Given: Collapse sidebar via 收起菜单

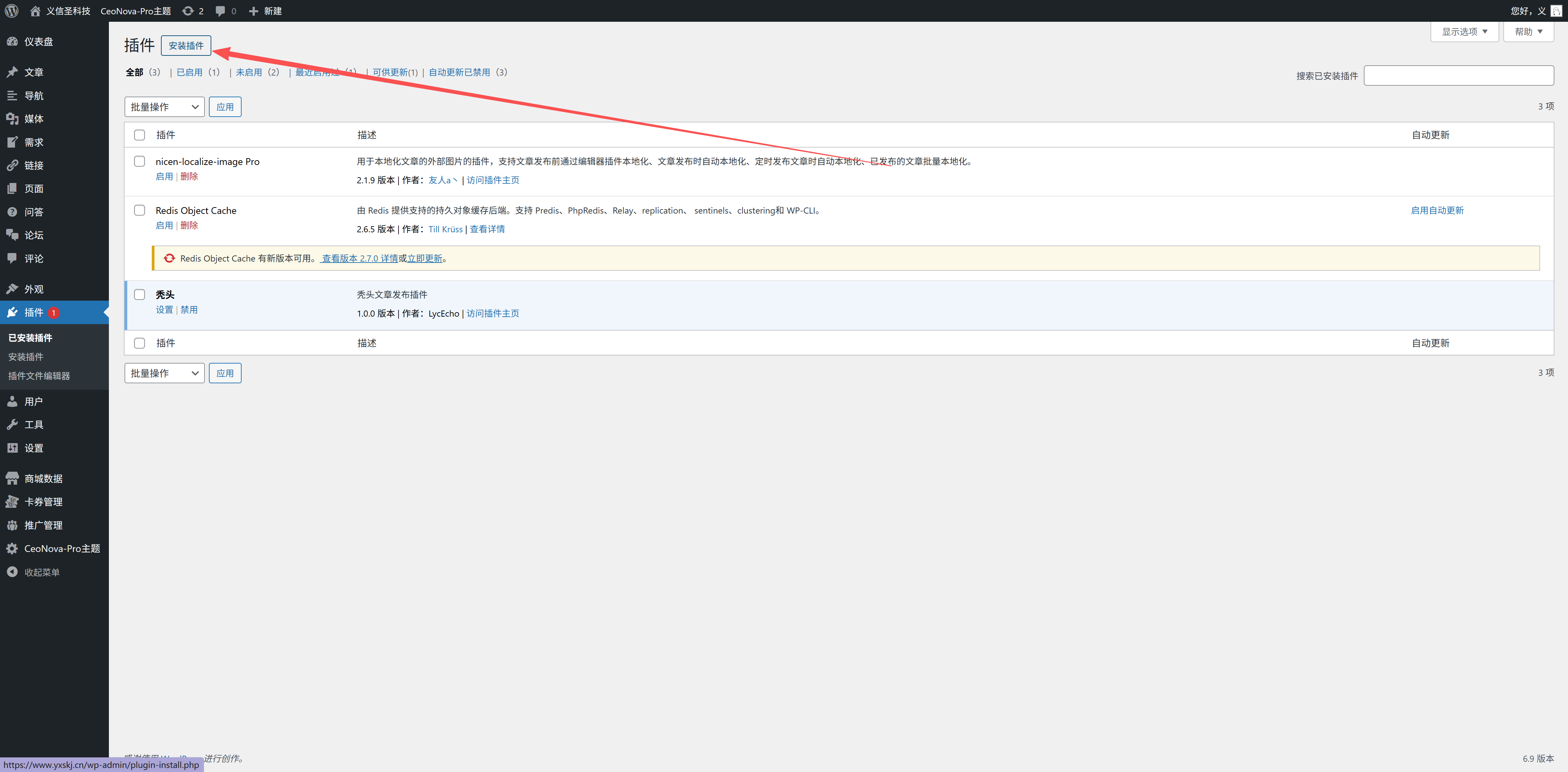Looking at the screenshot, I should (x=42, y=572).
